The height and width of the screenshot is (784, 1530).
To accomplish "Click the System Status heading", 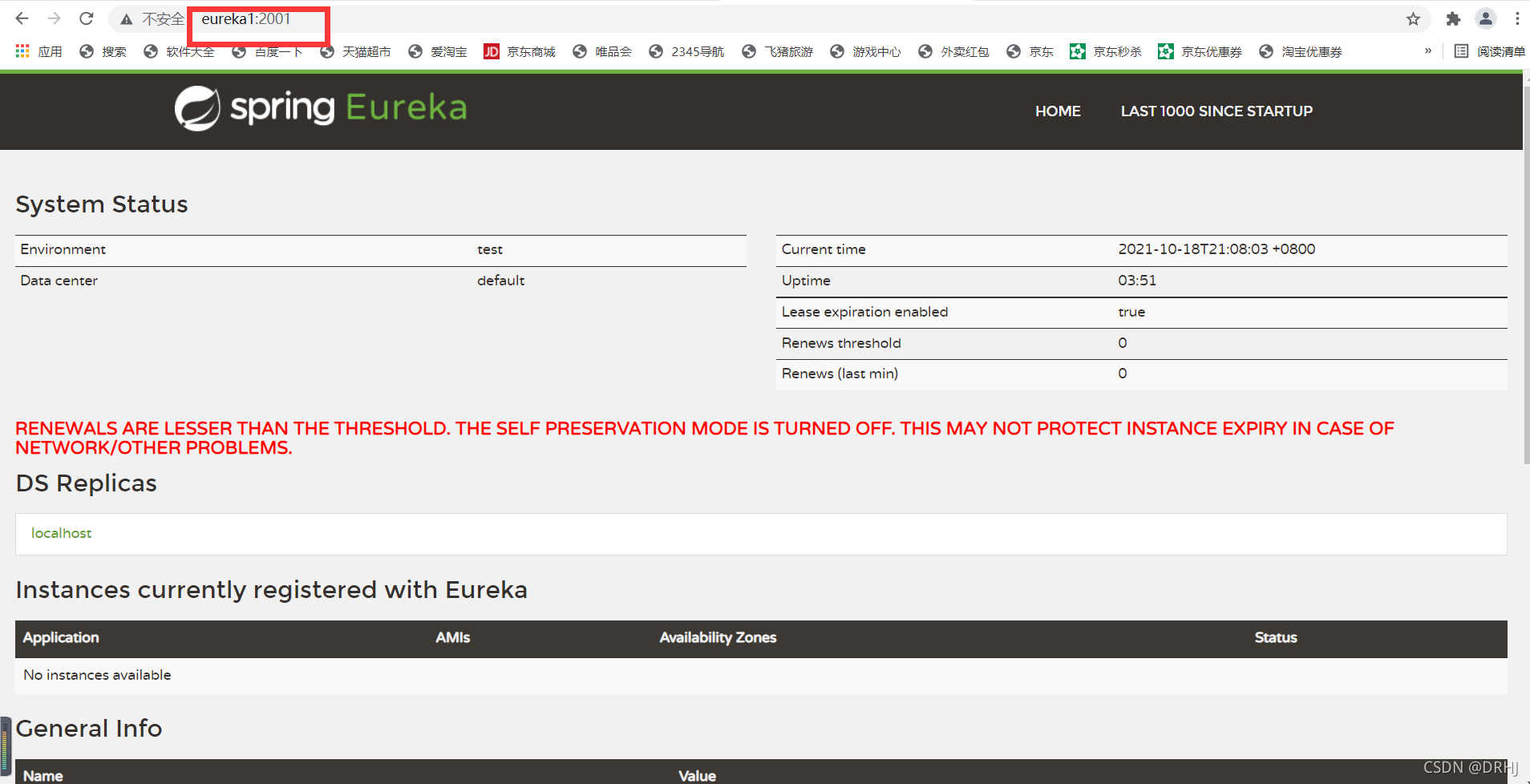I will click(x=102, y=204).
